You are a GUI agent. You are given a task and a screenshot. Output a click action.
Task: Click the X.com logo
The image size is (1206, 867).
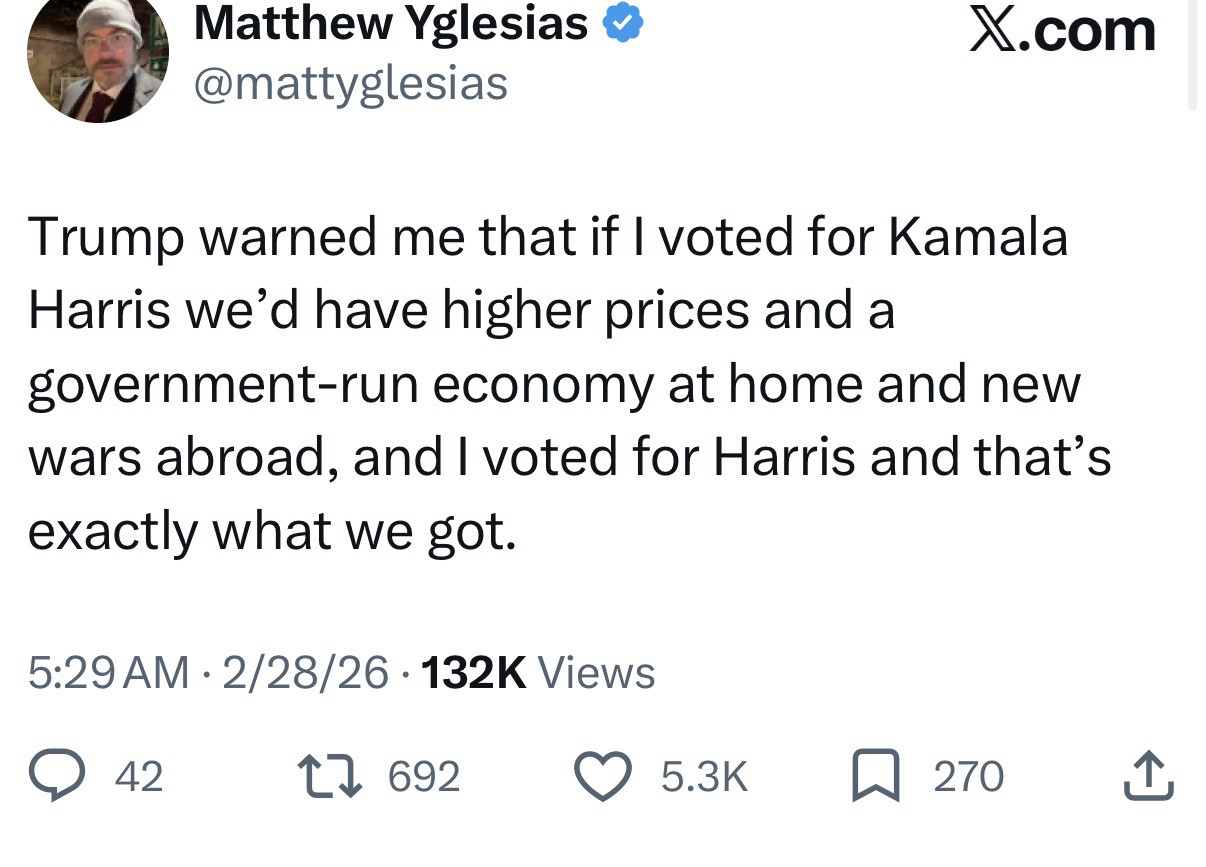[x=1062, y=30]
